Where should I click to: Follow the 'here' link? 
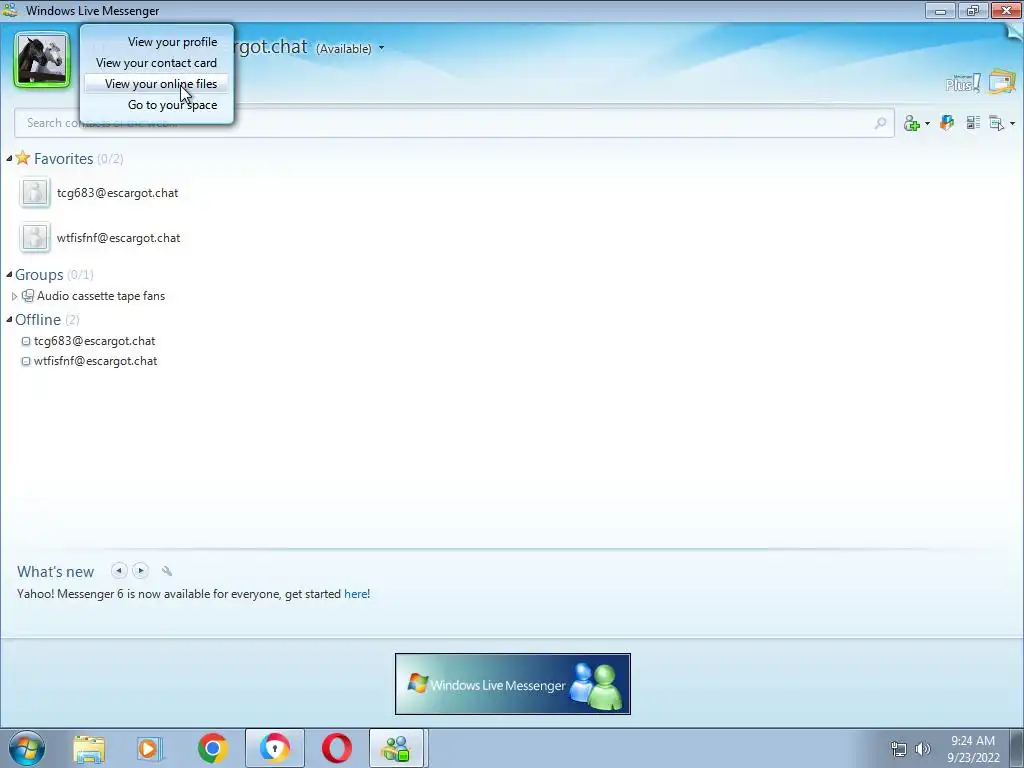tap(355, 594)
